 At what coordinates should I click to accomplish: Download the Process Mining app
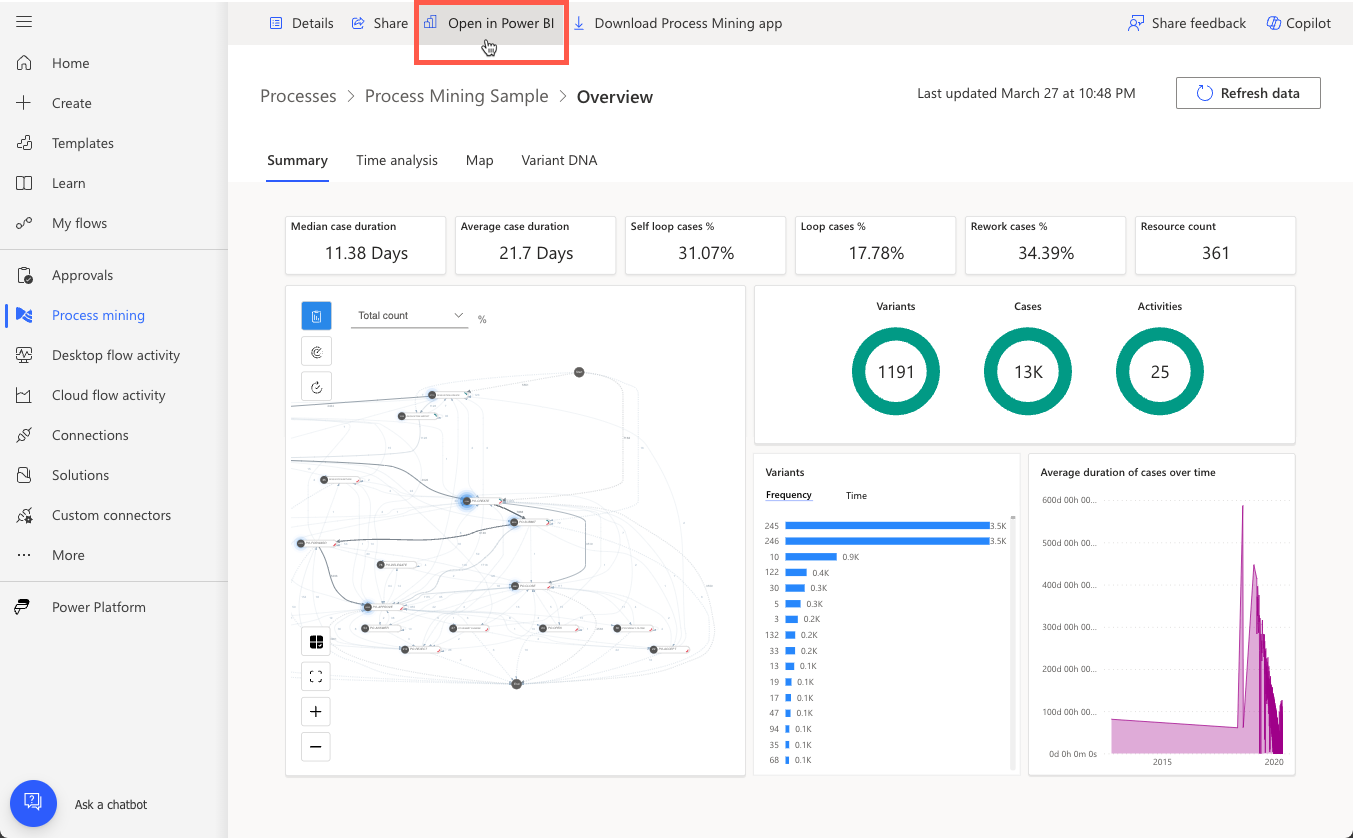pyautogui.click(x=677, y=23)
